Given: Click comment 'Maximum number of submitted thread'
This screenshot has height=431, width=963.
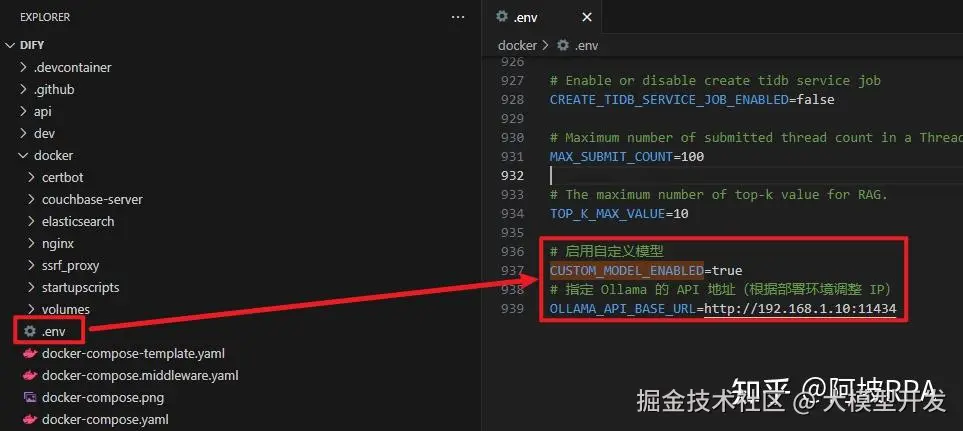Looking at the screenshot, I should point(756,138).
